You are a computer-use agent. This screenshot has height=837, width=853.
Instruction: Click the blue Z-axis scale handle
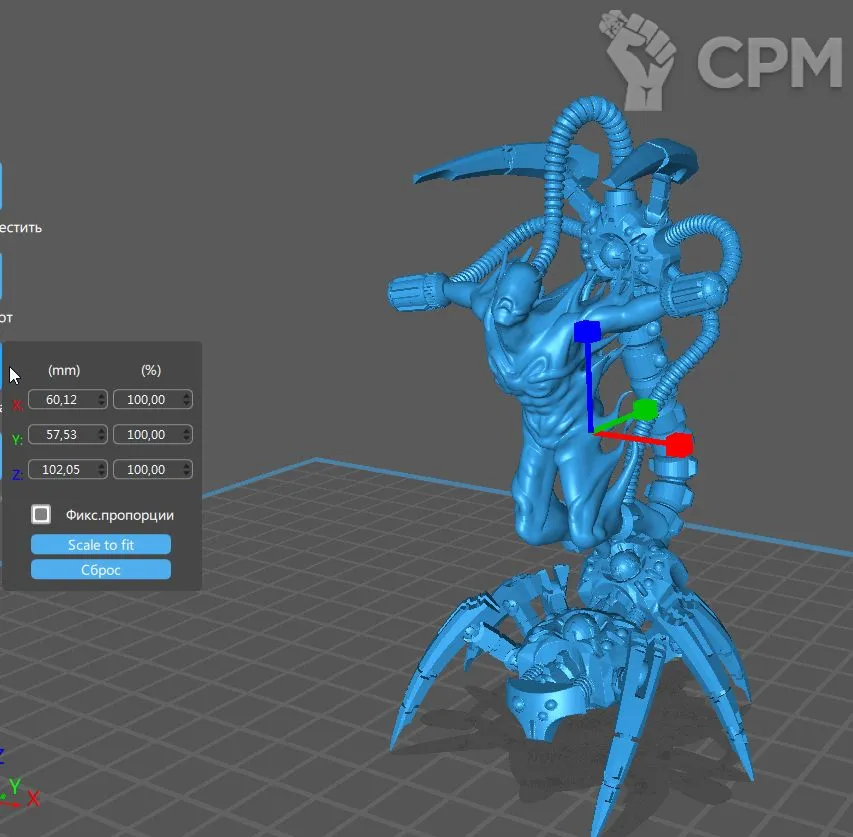586,332
